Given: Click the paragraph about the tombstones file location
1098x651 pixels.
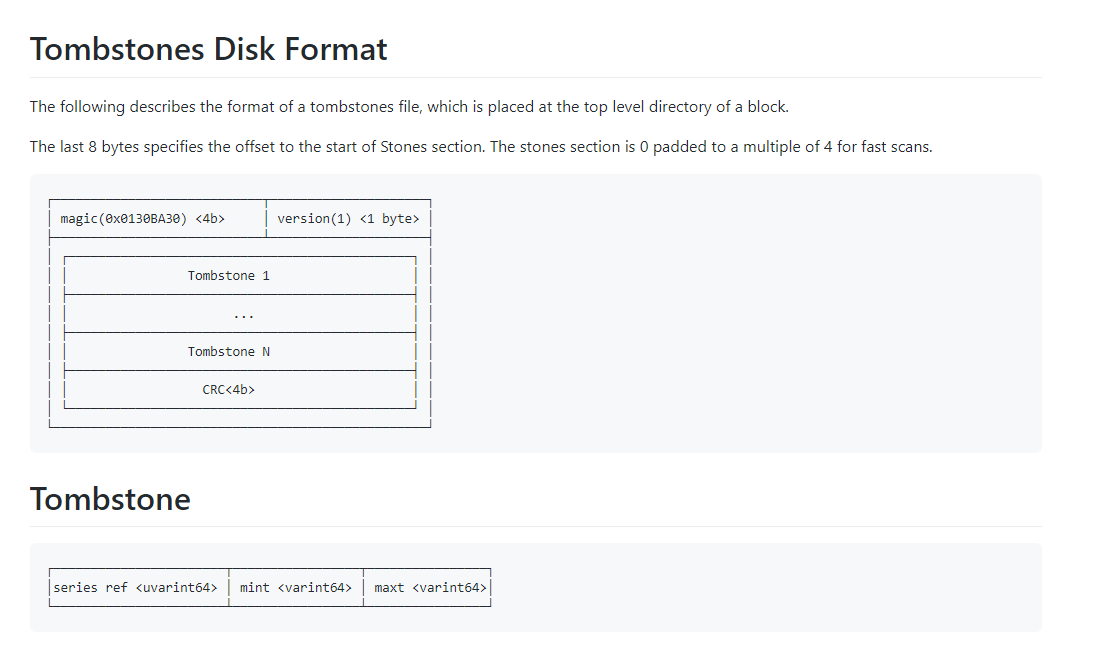Looking at the screenshot, I should click(x=409, y=106).
